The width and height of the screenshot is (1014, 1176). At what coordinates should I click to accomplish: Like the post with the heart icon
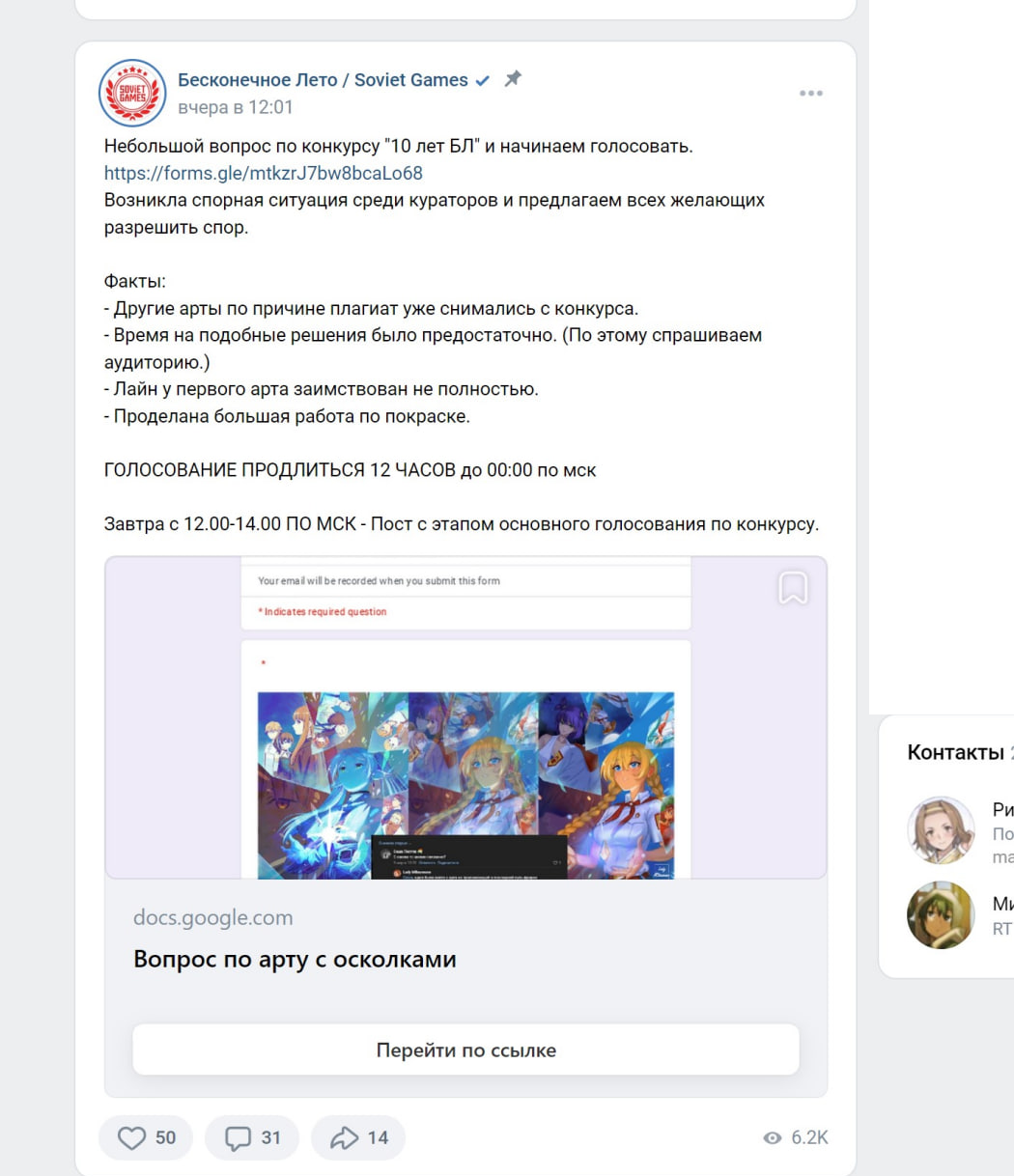[x=131, y=1138]
